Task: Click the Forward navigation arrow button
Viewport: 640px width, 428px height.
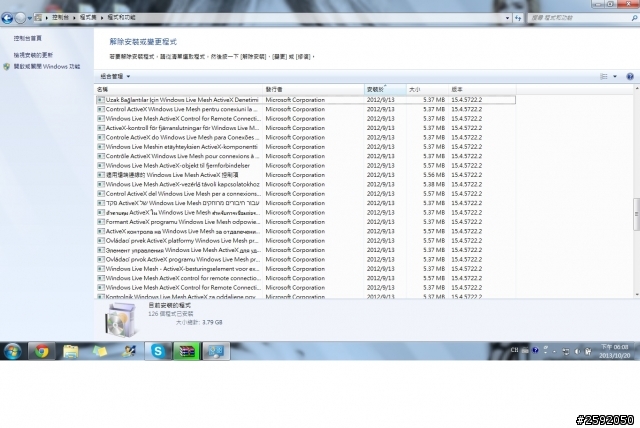Action: pyautogui.click(x=20, y=18)
